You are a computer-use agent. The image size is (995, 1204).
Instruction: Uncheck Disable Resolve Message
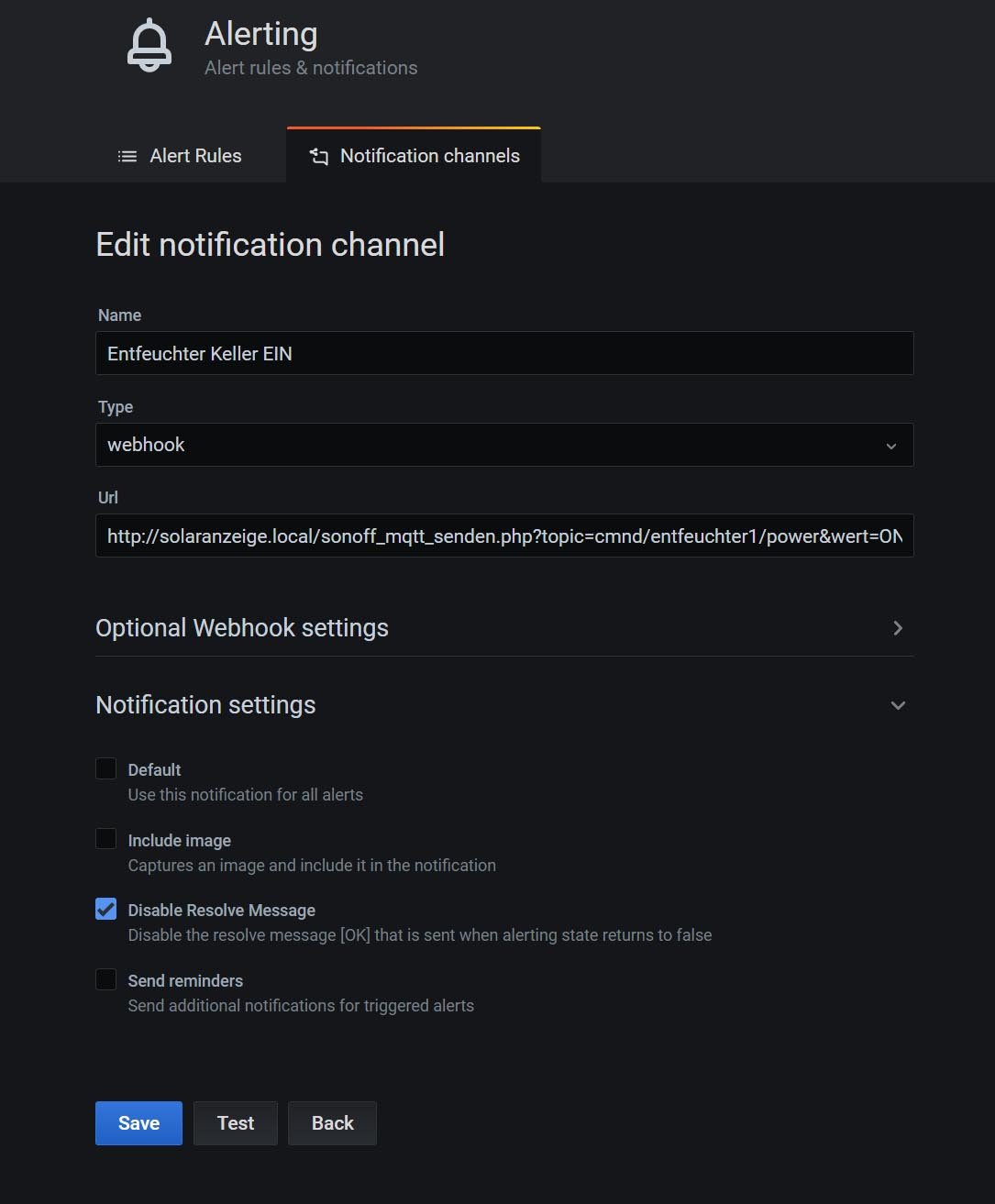[x=106, y=910]
